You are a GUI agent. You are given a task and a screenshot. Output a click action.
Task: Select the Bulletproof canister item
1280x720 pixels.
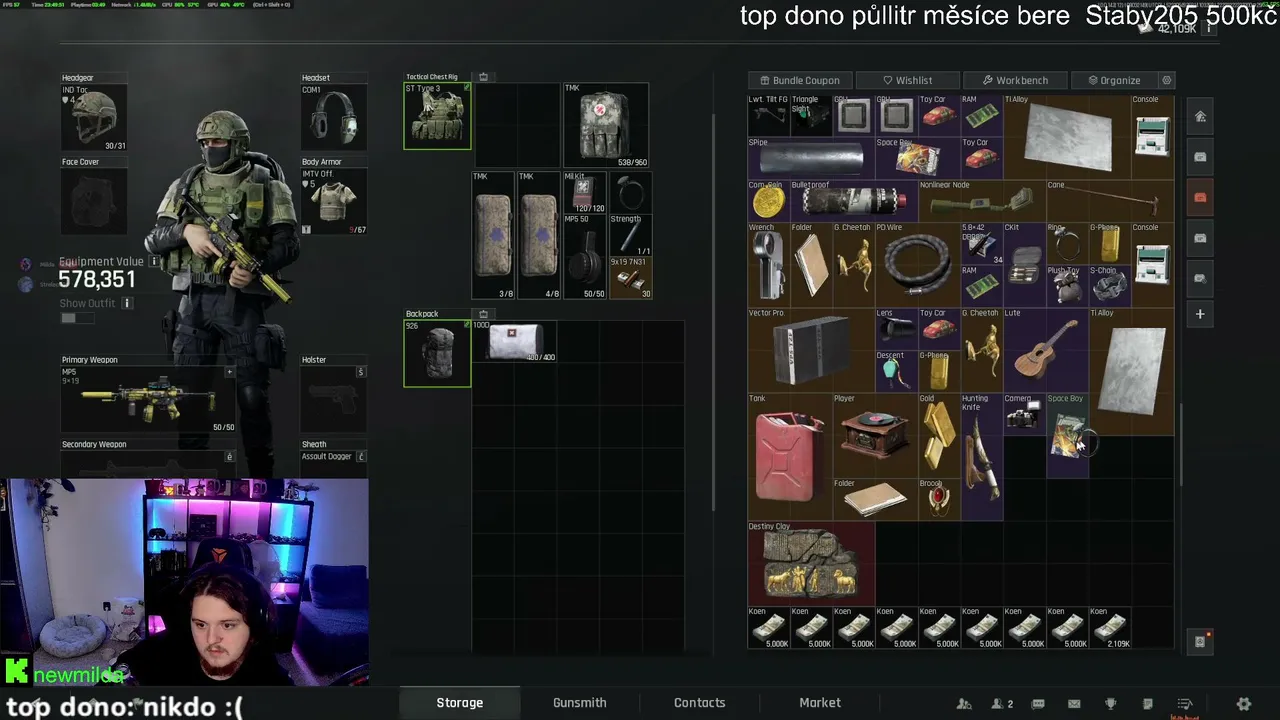pyautogui.click(x=854, y=201)
